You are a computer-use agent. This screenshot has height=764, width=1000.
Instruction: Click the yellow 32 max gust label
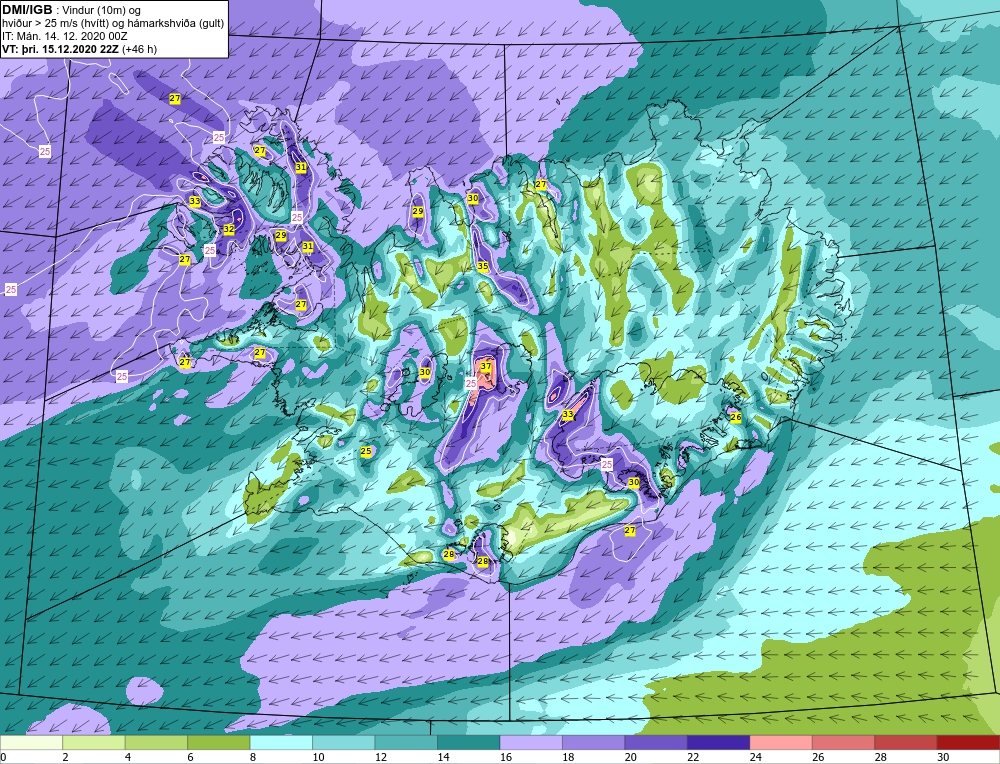[x=229, y=229]
